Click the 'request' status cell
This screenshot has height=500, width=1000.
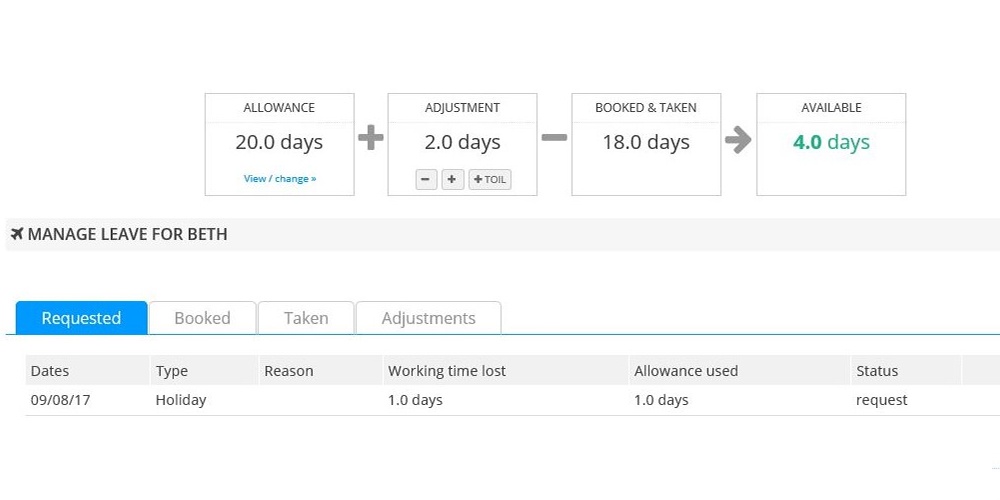882,401
